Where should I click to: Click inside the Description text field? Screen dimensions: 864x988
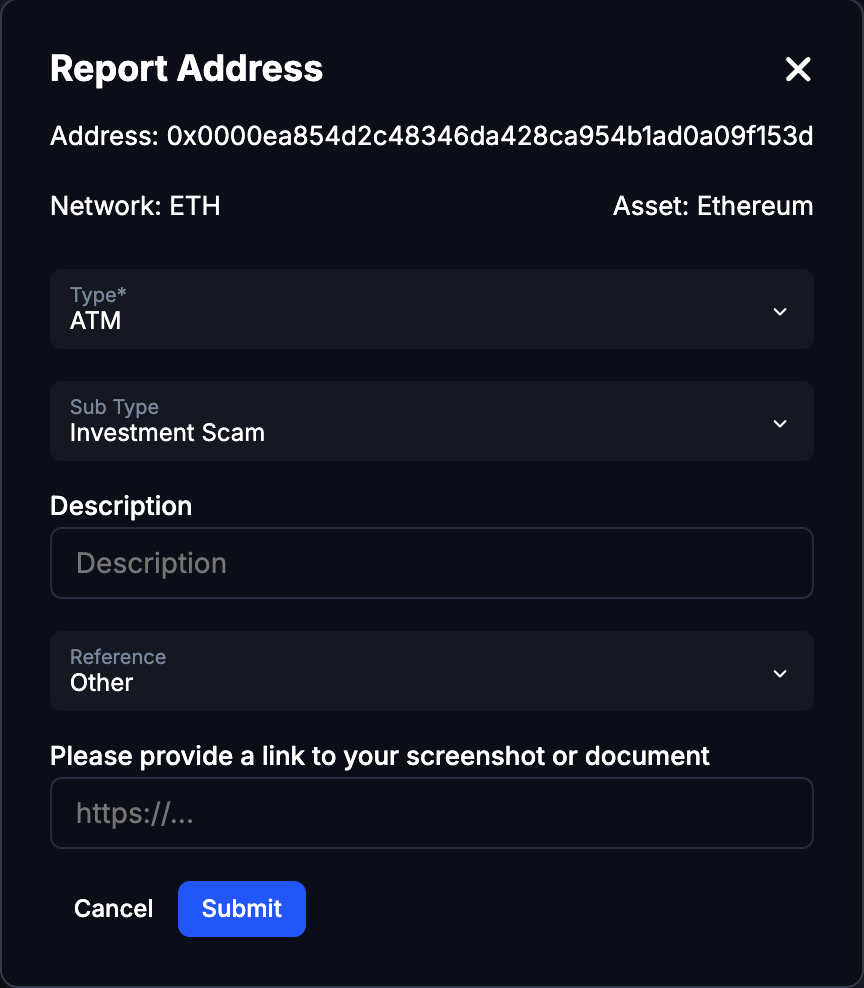pos(432,562)
